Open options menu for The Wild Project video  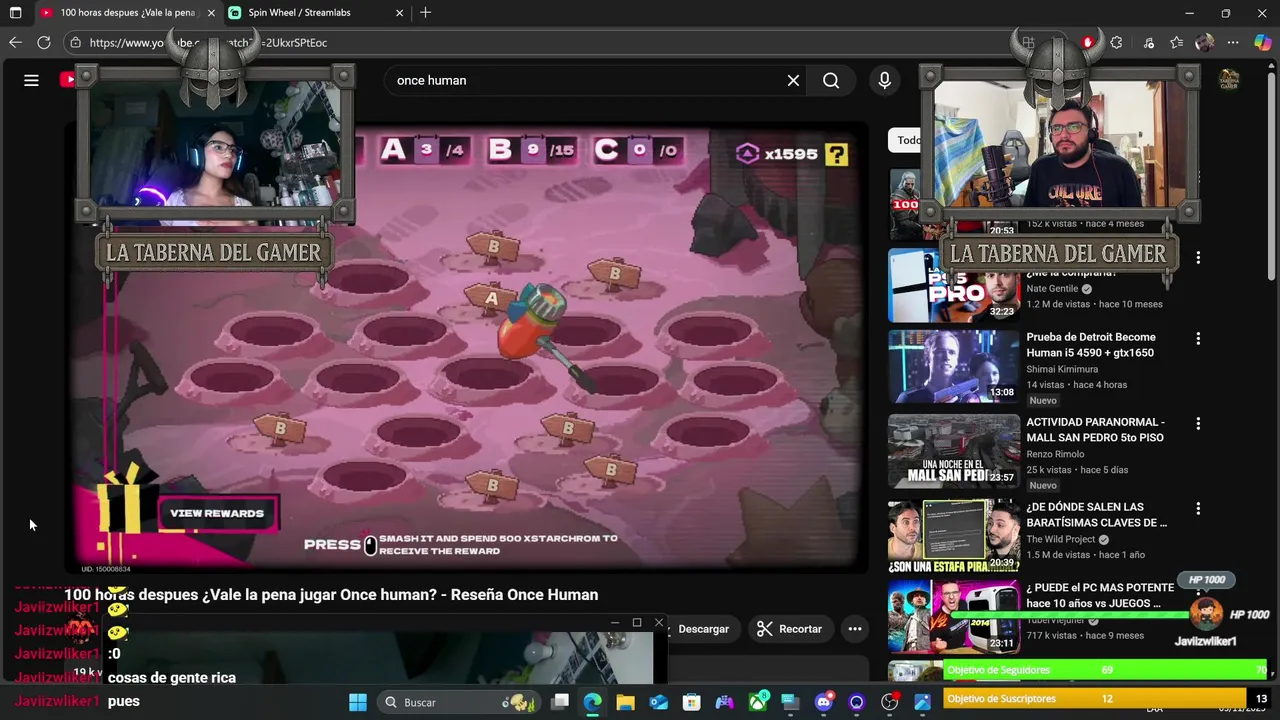[x=1198, y=509]
